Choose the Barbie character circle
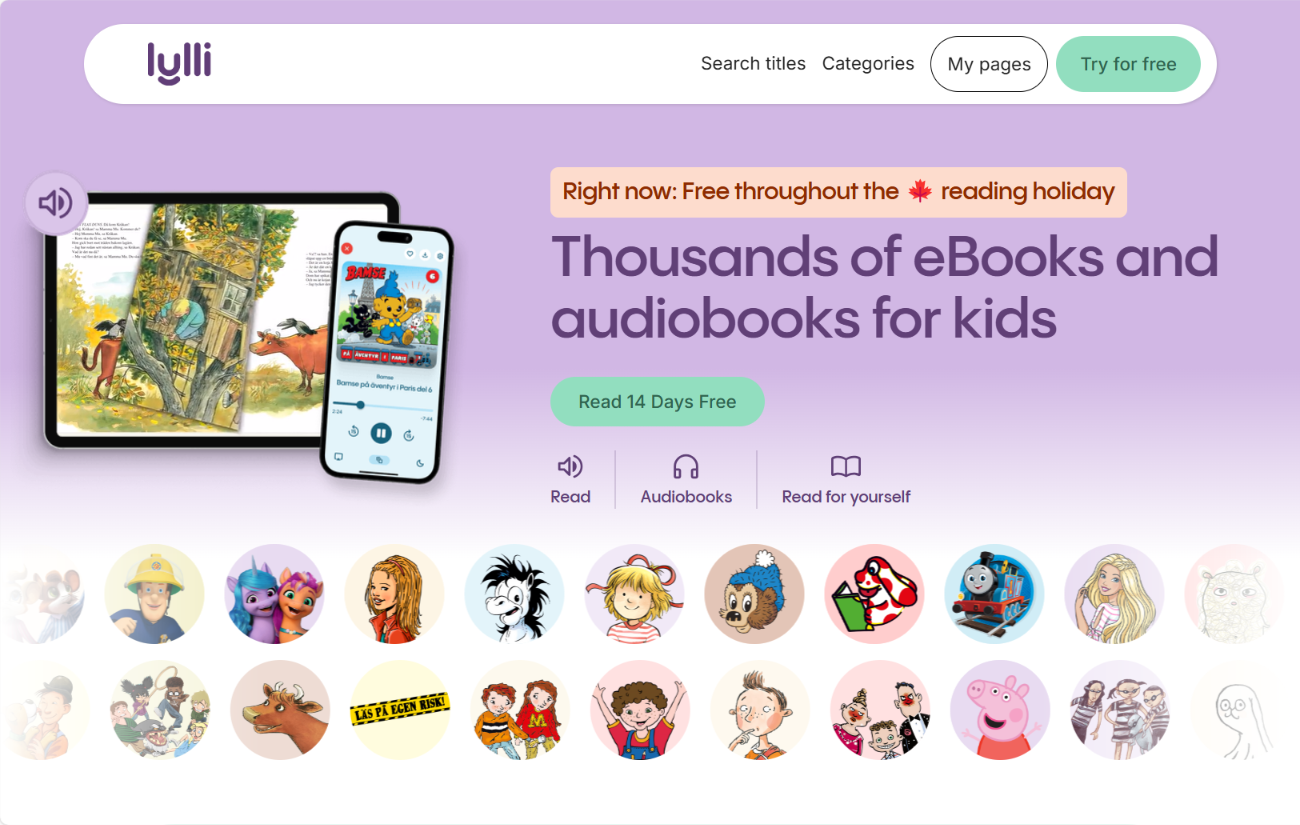1300x825 pixels. [x=1114, y=594]
